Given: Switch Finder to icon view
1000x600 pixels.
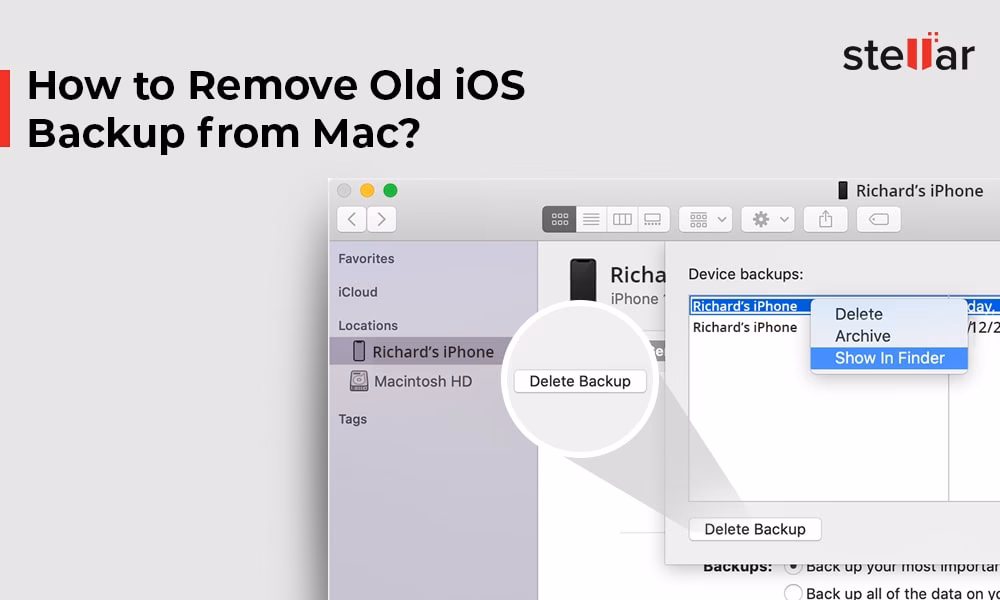Looking at the screenshot, I should 560,219.
